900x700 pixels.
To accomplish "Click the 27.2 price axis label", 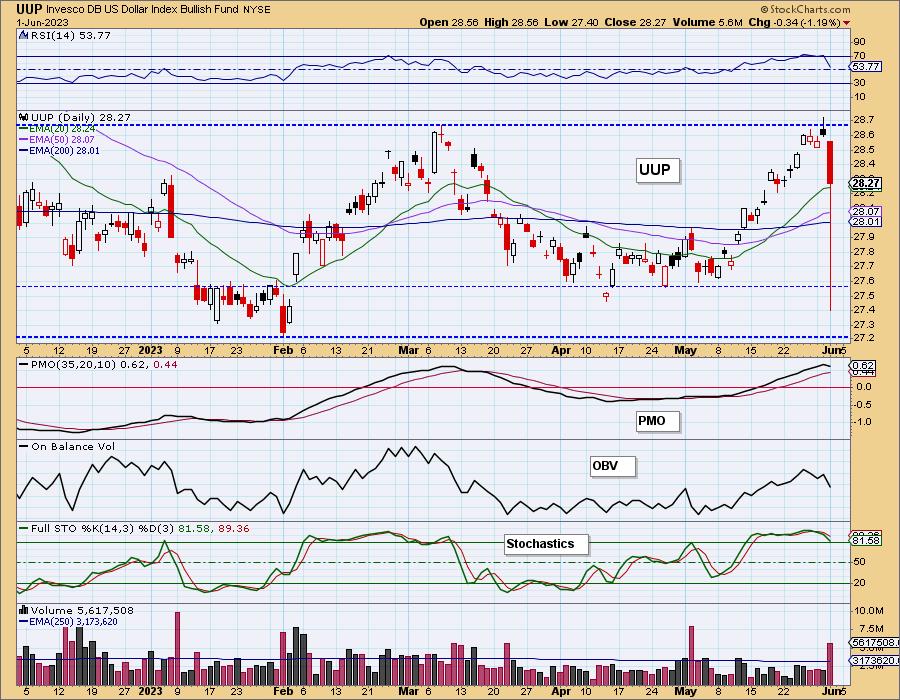I will (x=866, y=337).
